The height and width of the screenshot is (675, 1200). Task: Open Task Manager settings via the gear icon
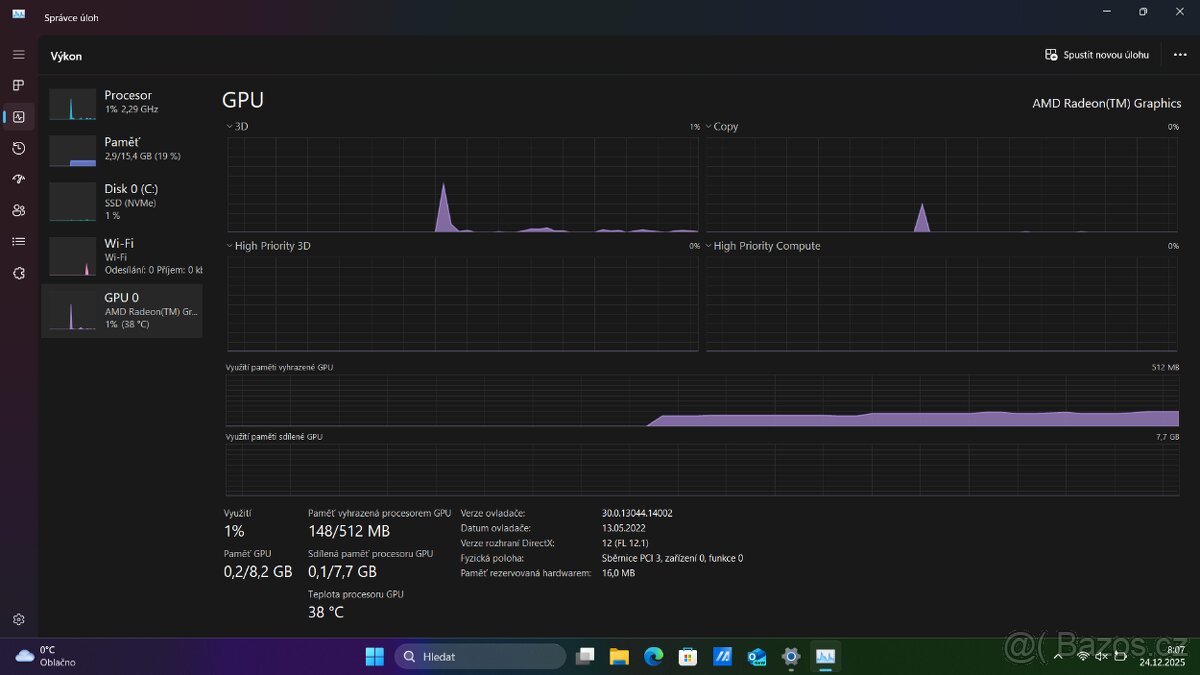18,618
